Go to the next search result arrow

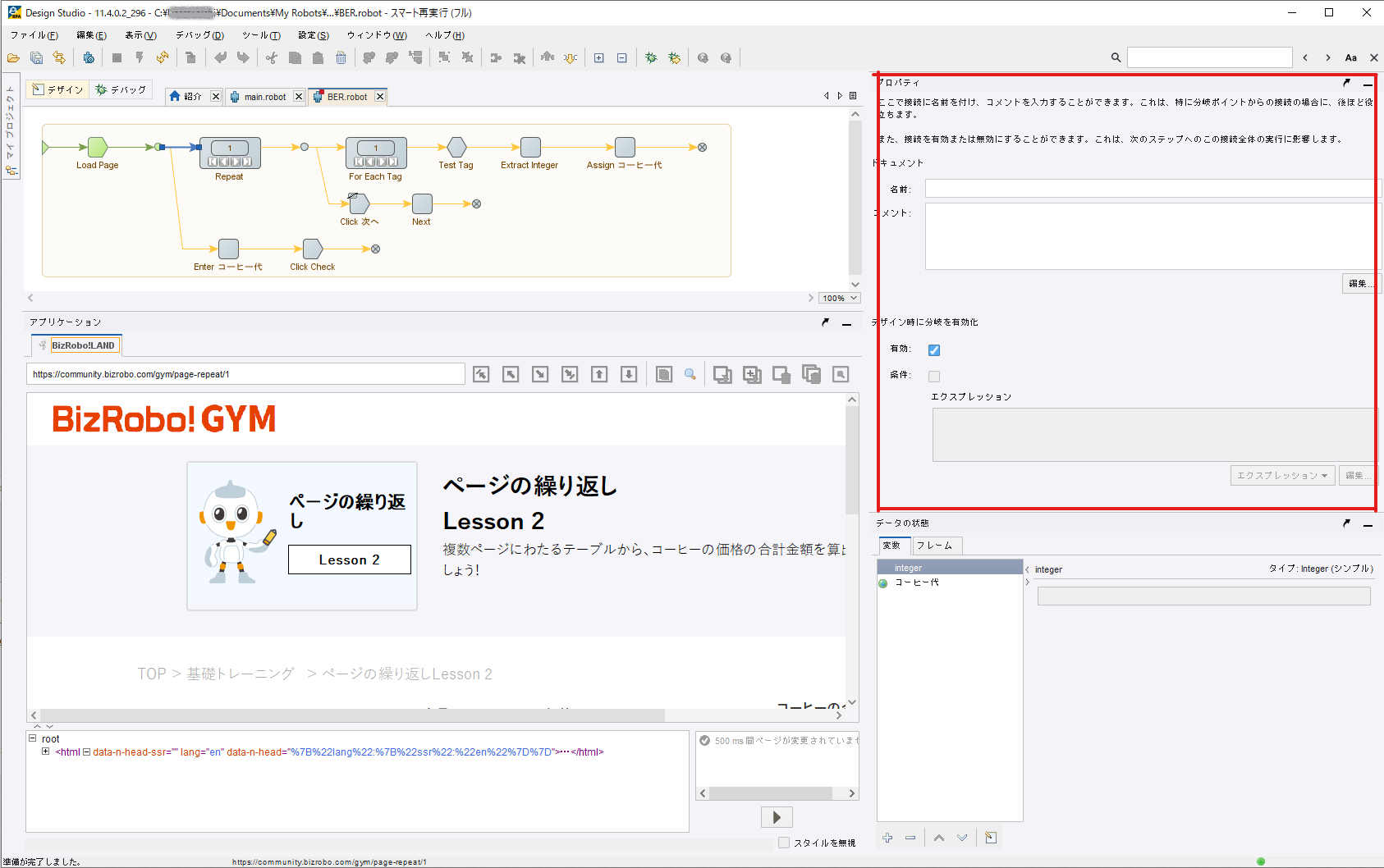click(1328, 57)
